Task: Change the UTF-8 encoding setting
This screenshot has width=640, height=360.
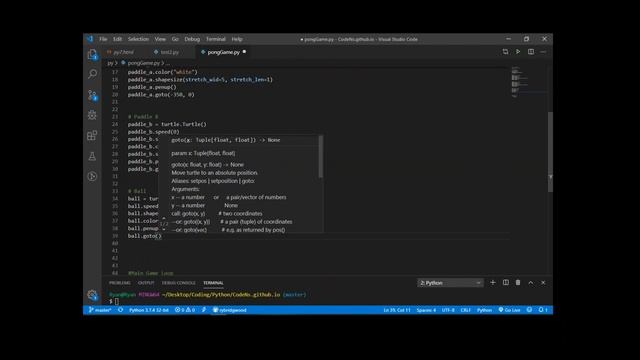Action: click(x=448, y=310)
